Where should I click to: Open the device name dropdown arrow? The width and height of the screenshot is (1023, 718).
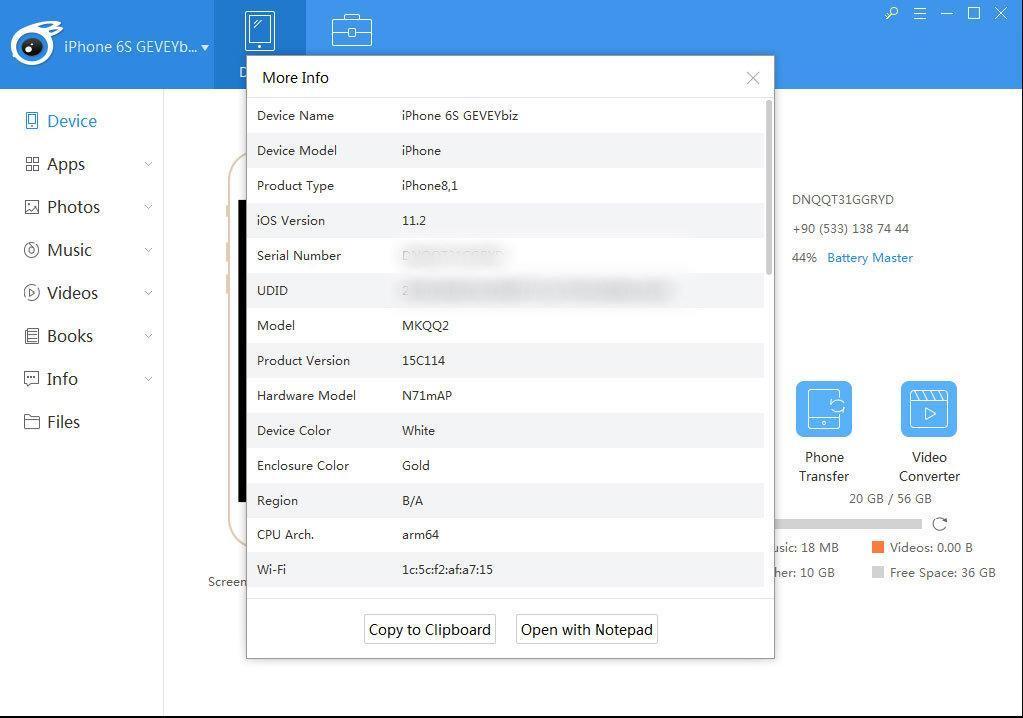coord(205,48)
